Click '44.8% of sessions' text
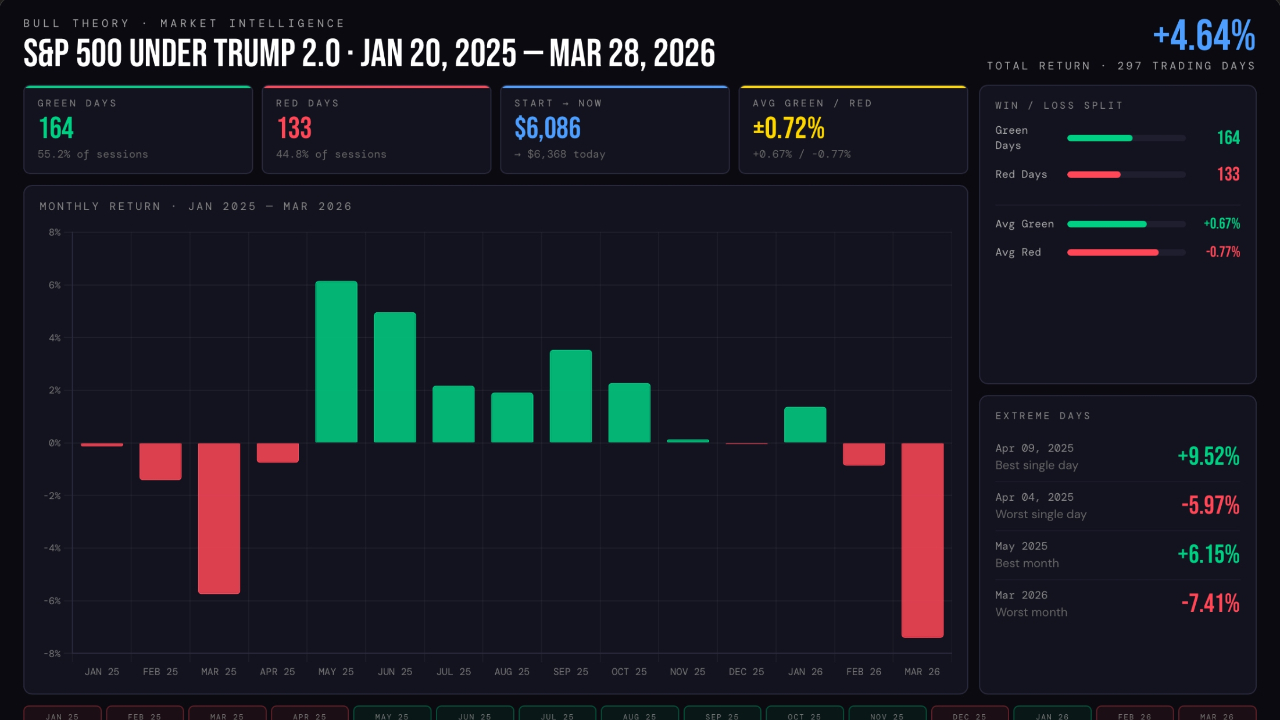This screenshot has height=720, width=1280. 331,154
